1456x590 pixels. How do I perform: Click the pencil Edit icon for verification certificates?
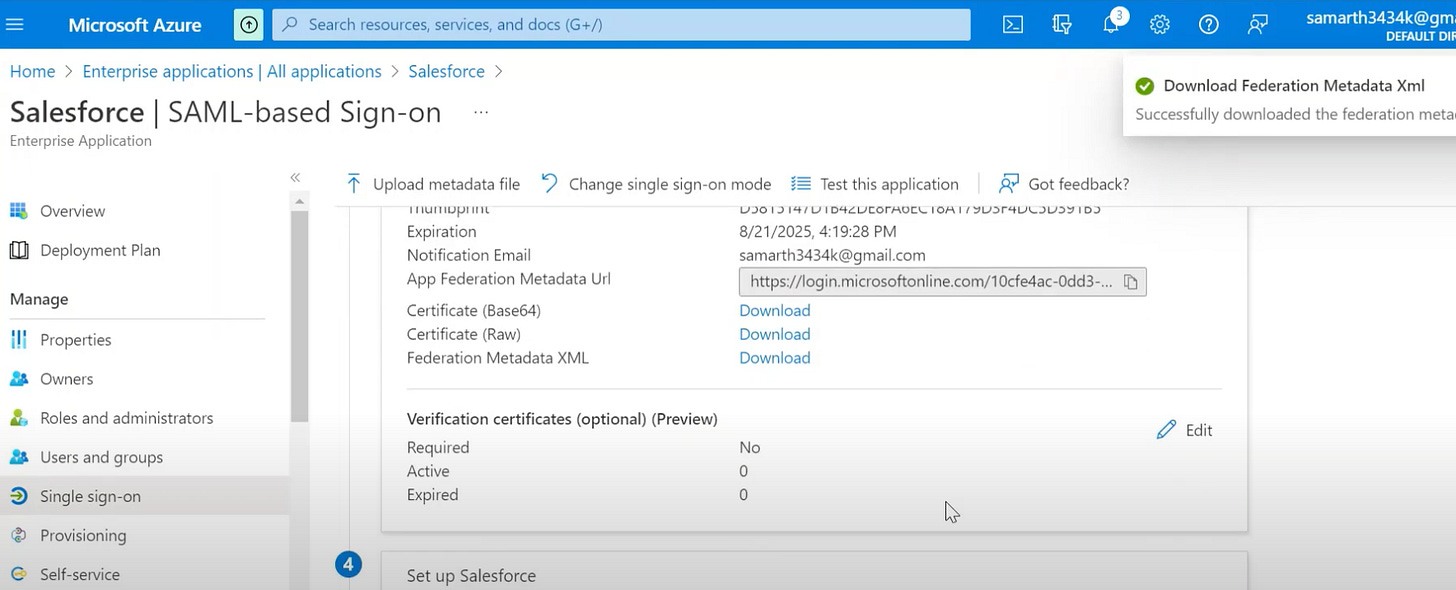(1166, 430)
